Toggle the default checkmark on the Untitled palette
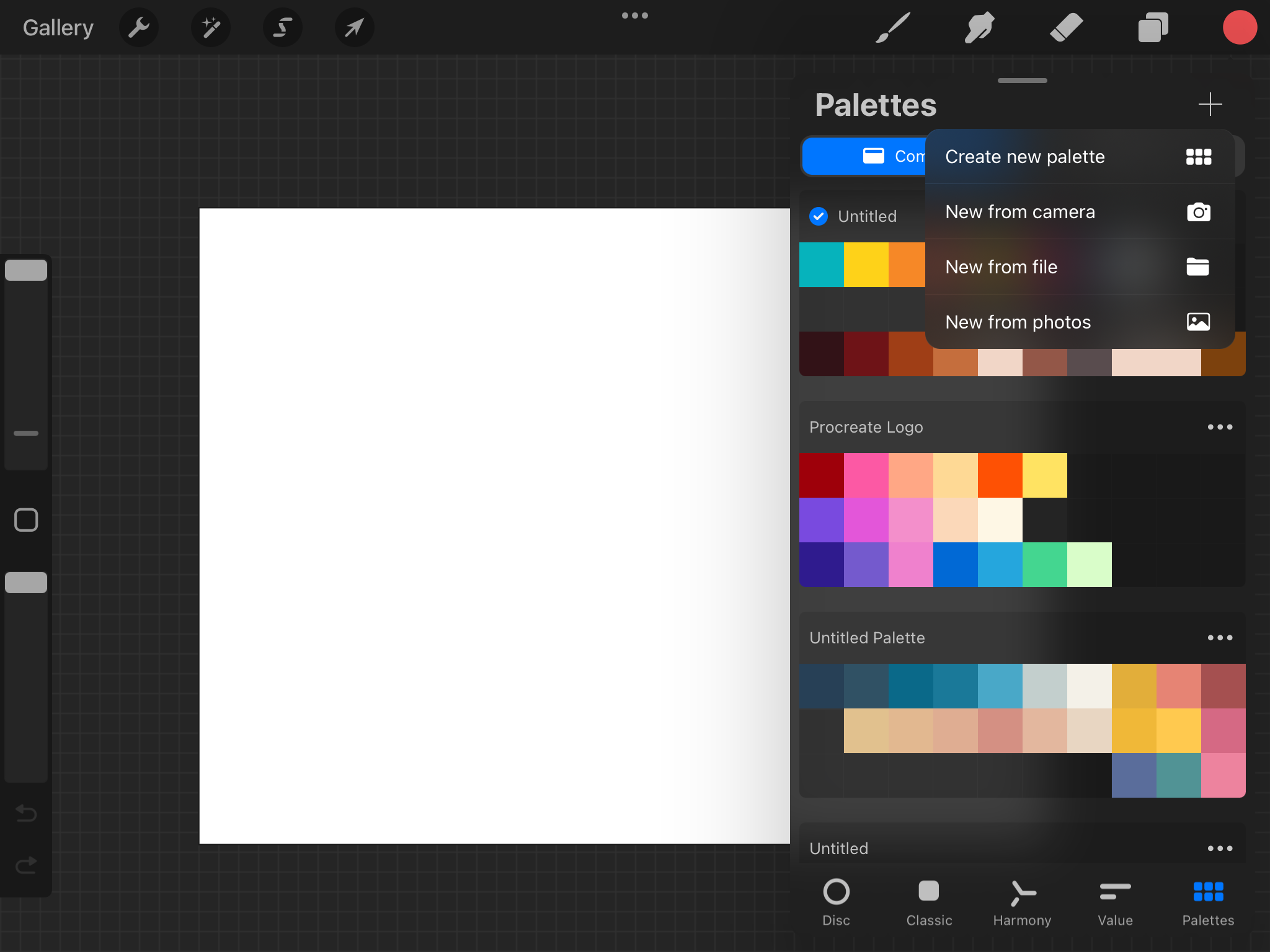Image resolution: width=1270 pixels, height=952 pixels. tap(819, 216)
